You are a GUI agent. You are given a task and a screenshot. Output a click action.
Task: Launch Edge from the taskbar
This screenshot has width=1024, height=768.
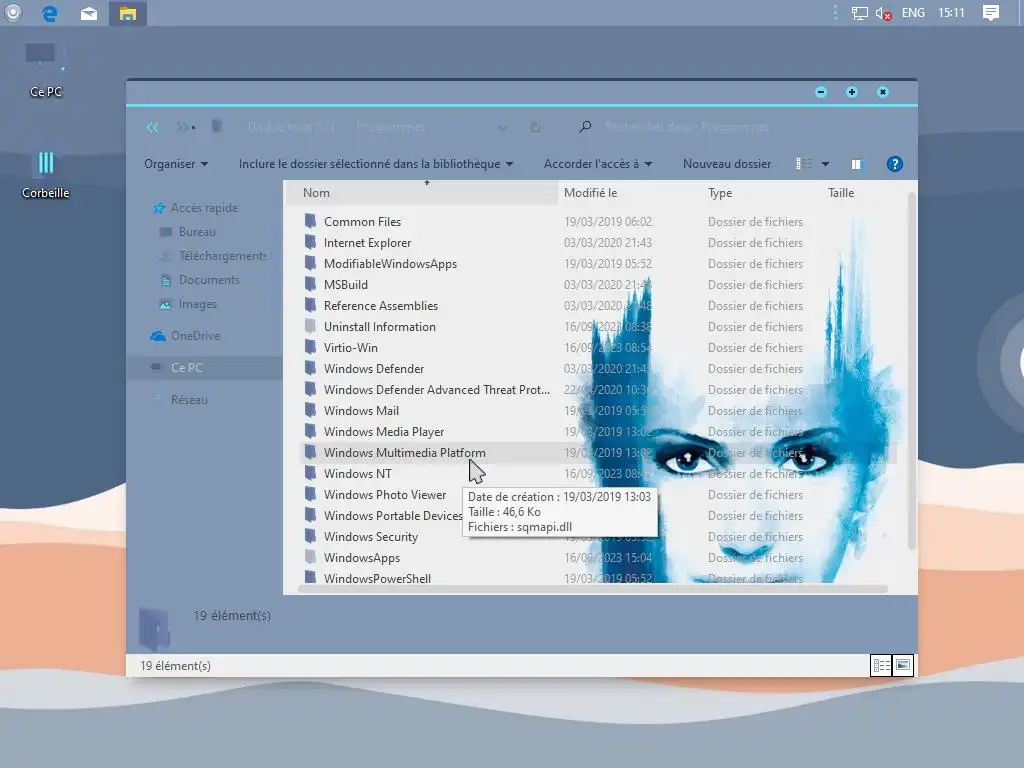[x=50, y=13]
